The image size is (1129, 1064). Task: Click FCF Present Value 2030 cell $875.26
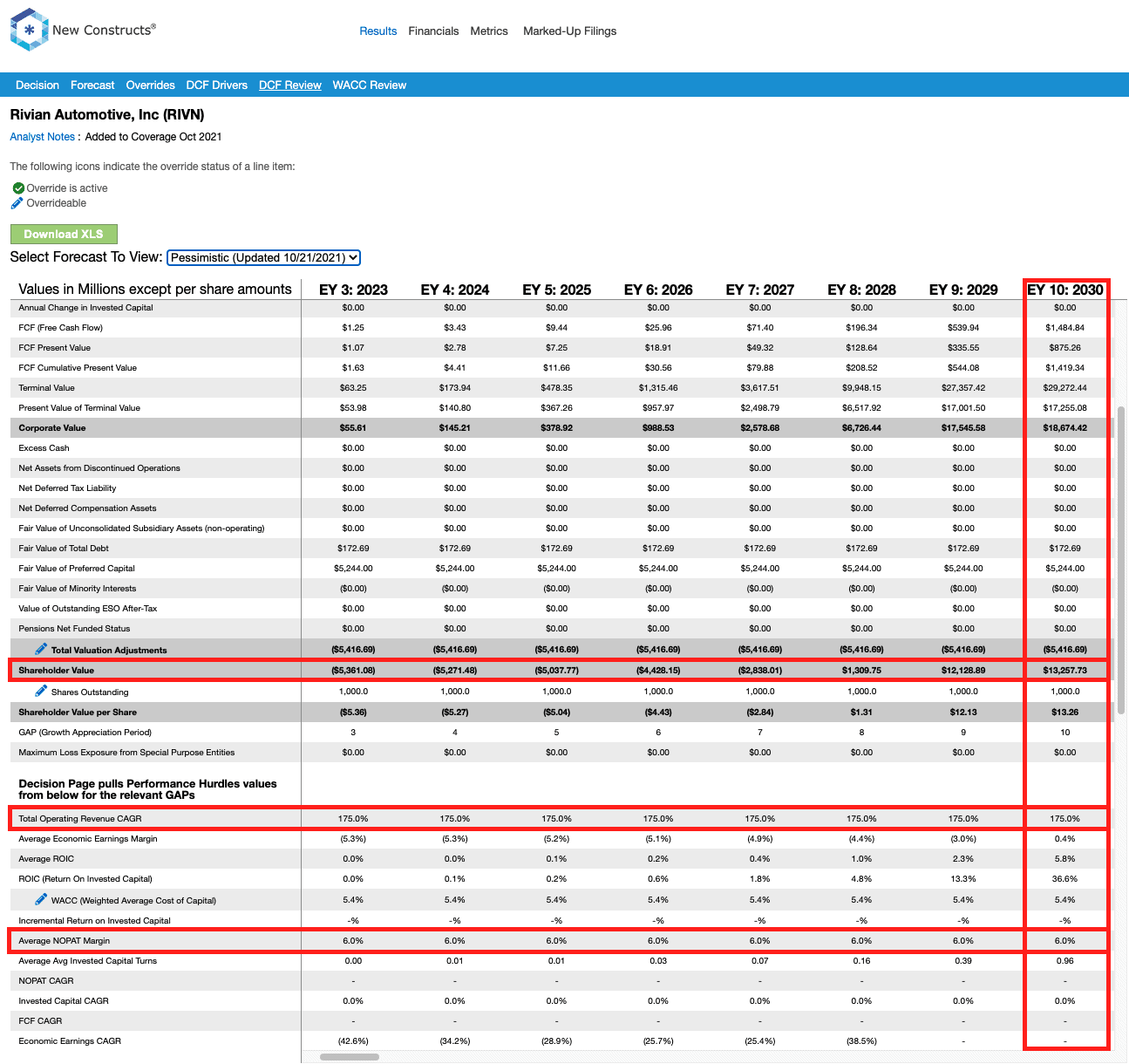tap(1065, 347)
